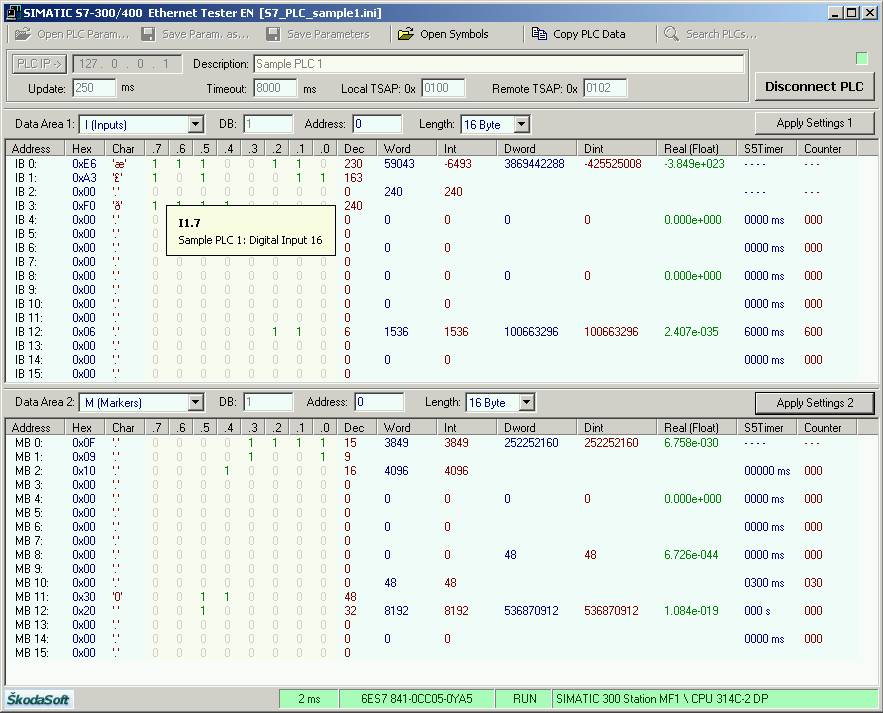This screenshot has width=883, height=713.
Task: Toggle bit .2 of IB 12
Action: (275, 332)
